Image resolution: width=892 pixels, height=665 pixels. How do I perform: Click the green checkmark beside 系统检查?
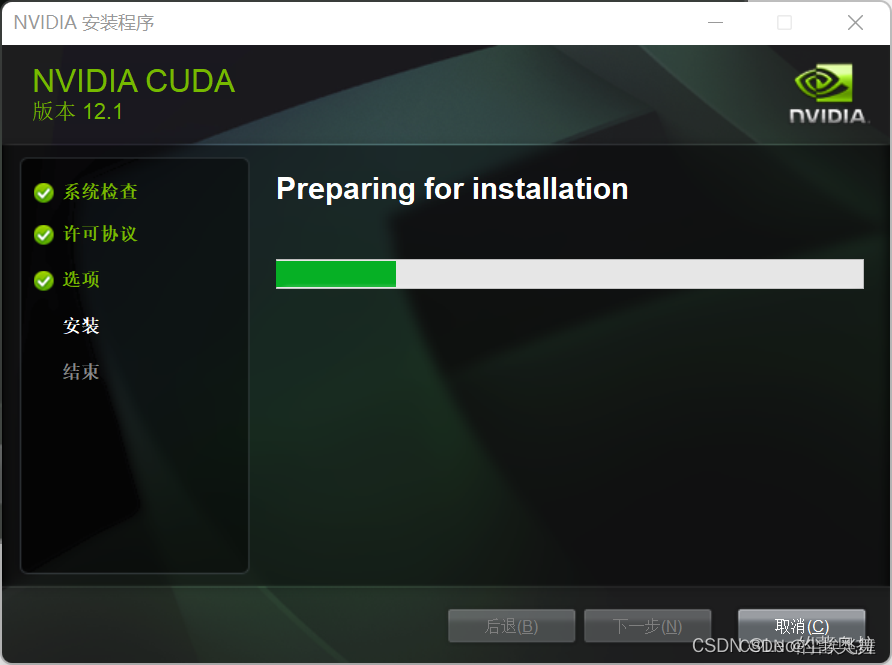tap(44, 193)
